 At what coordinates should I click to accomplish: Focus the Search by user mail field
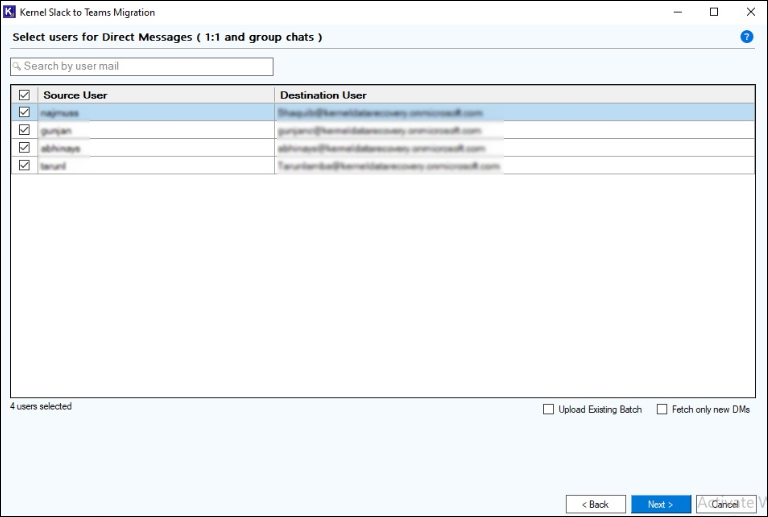(x=142, y=67)
